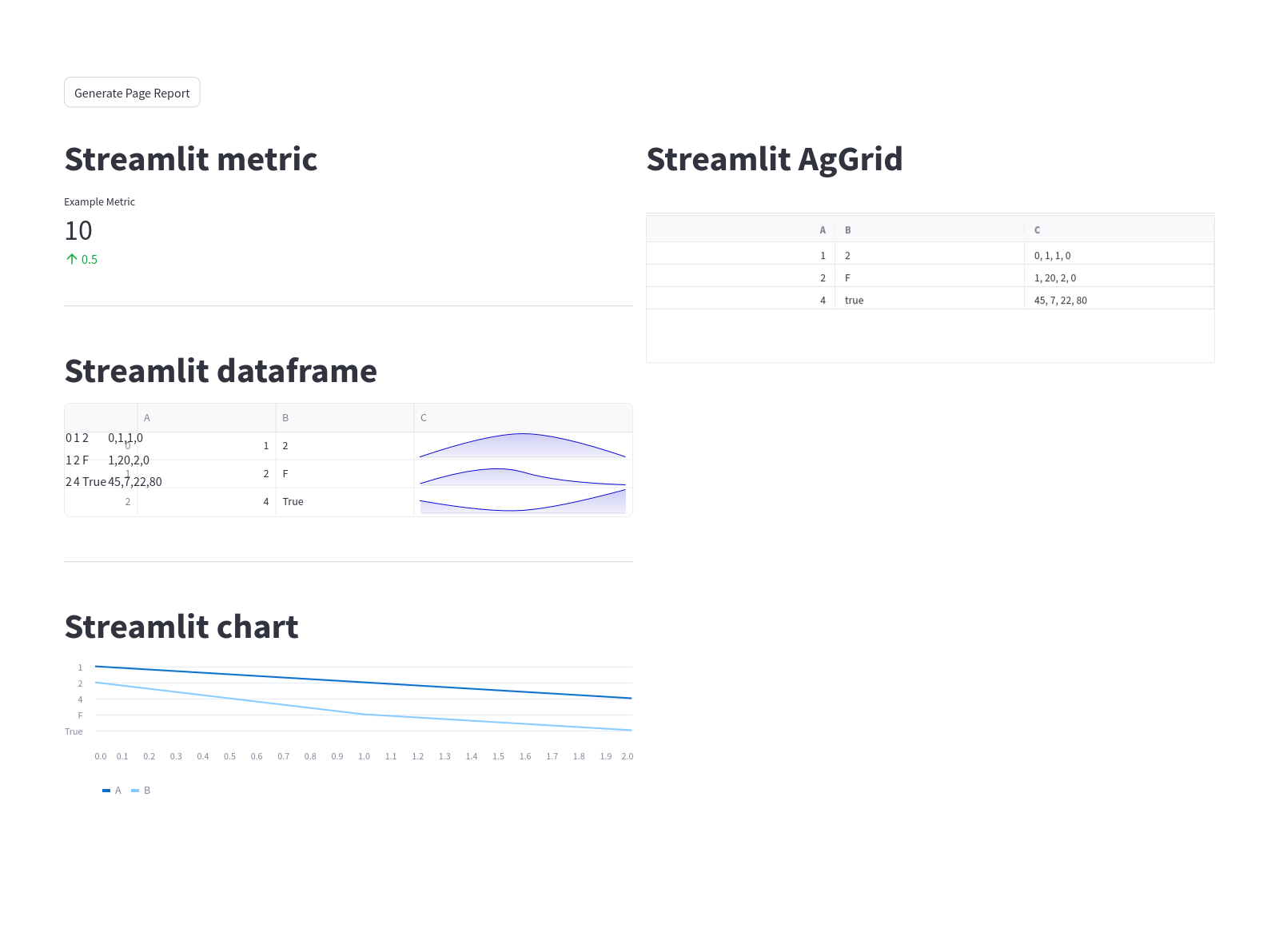This screenshot has width=1279, height=952.
Task: Click dataframe column B header
Action: 345,418
